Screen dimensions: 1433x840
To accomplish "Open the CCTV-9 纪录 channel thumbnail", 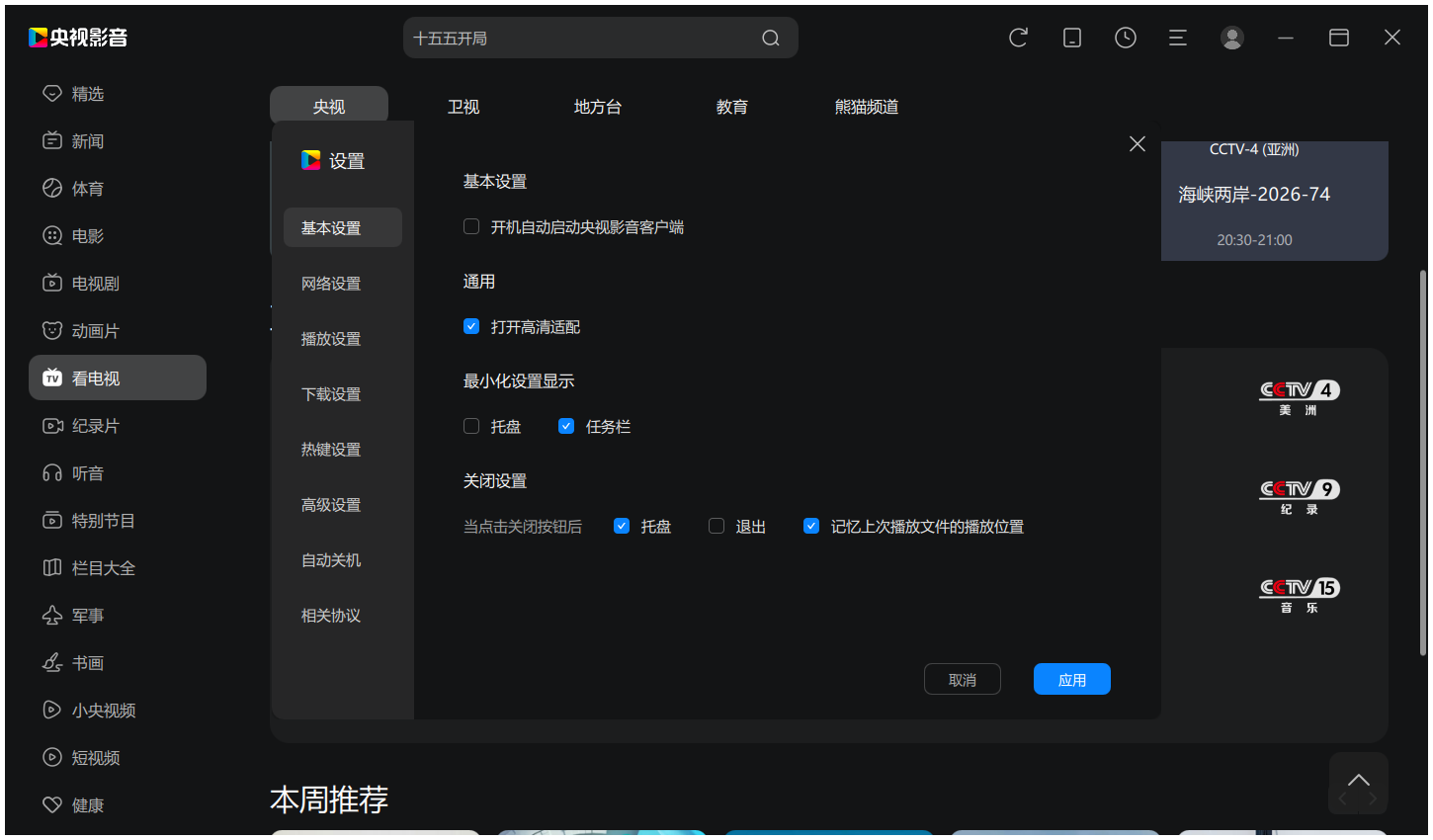I will tap(1299, 495).
